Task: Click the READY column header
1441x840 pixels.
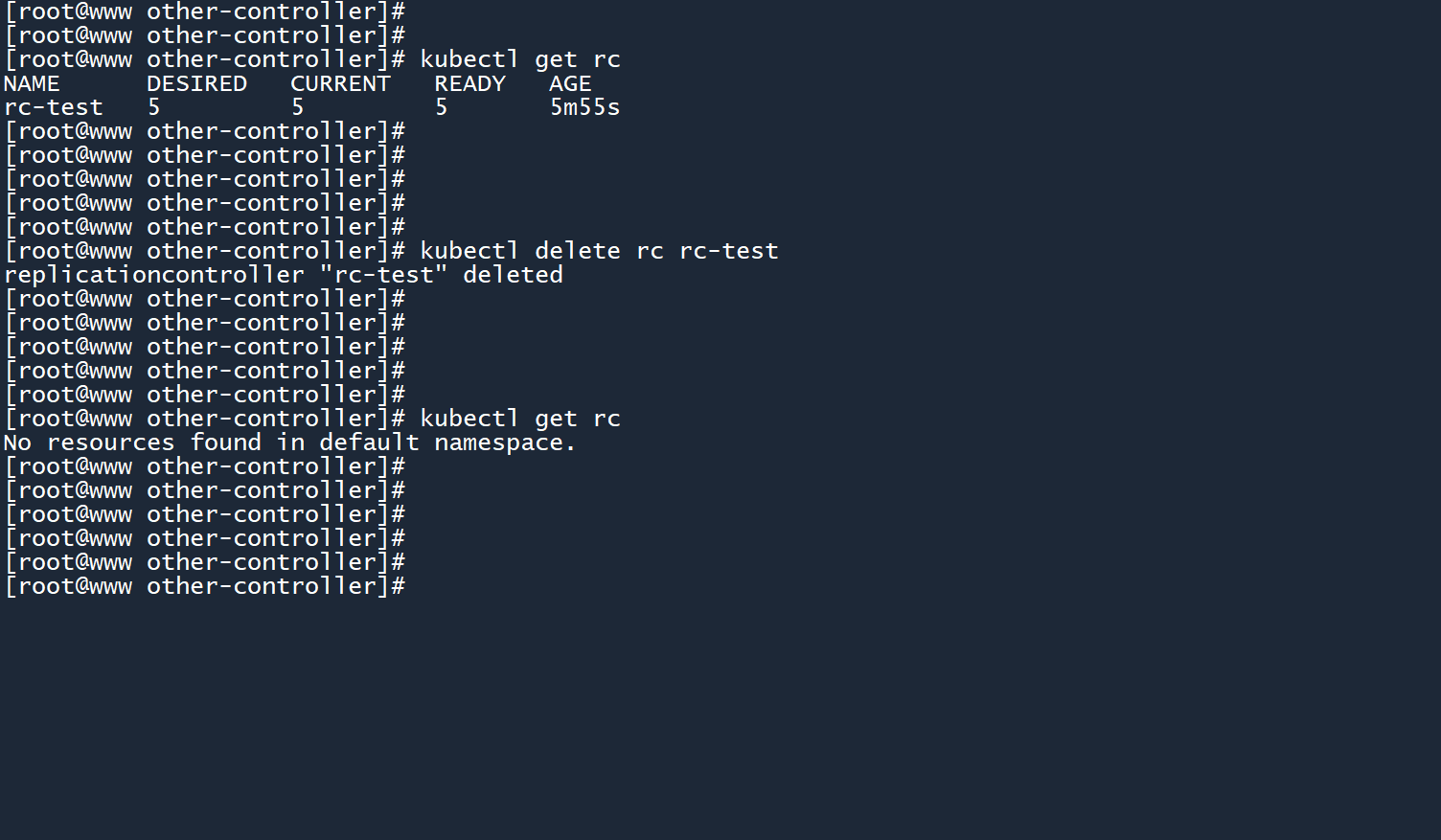Action: (469, 84)
